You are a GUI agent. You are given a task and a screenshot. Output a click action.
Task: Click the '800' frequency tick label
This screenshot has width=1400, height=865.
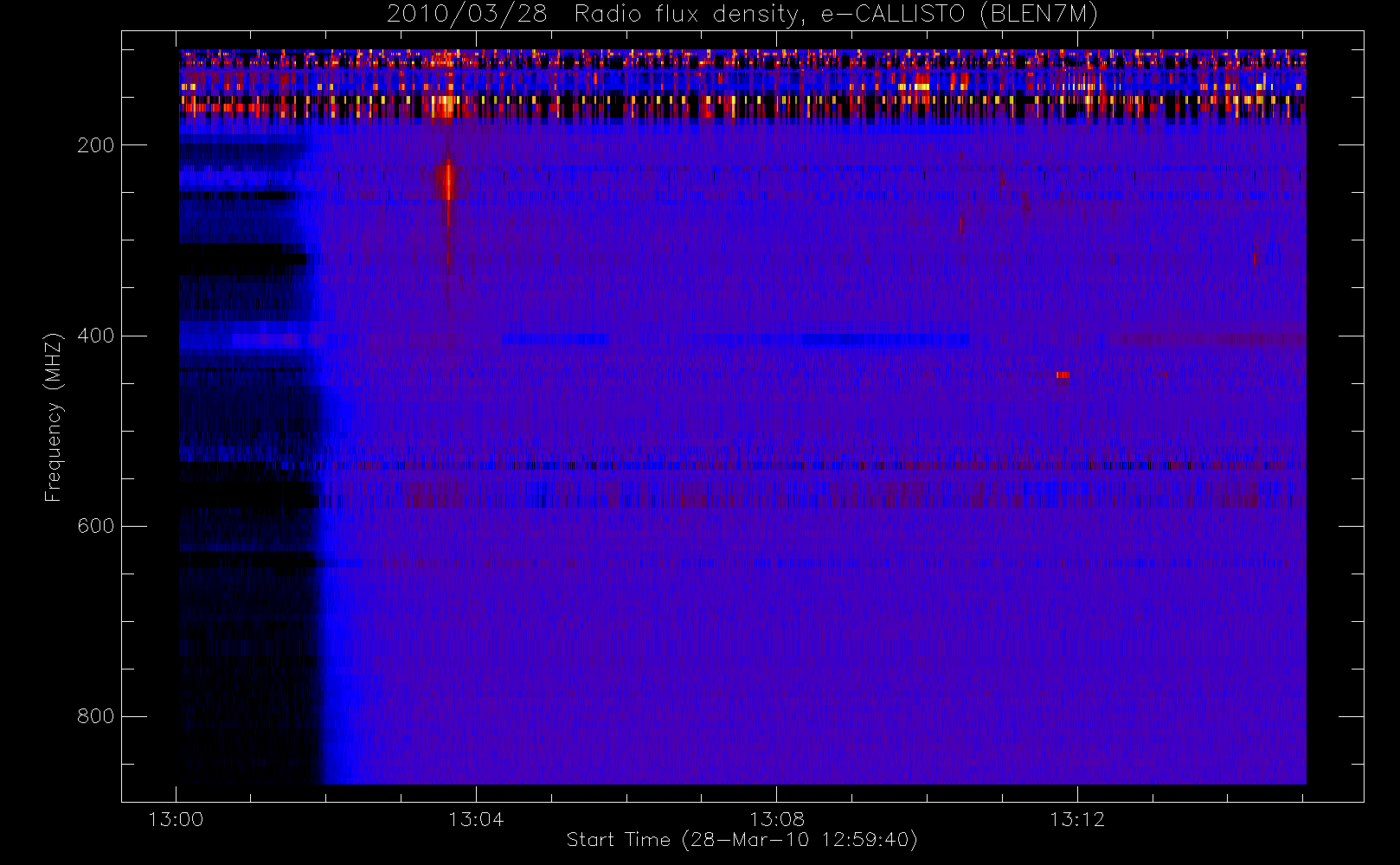click(x=96, y=716)
